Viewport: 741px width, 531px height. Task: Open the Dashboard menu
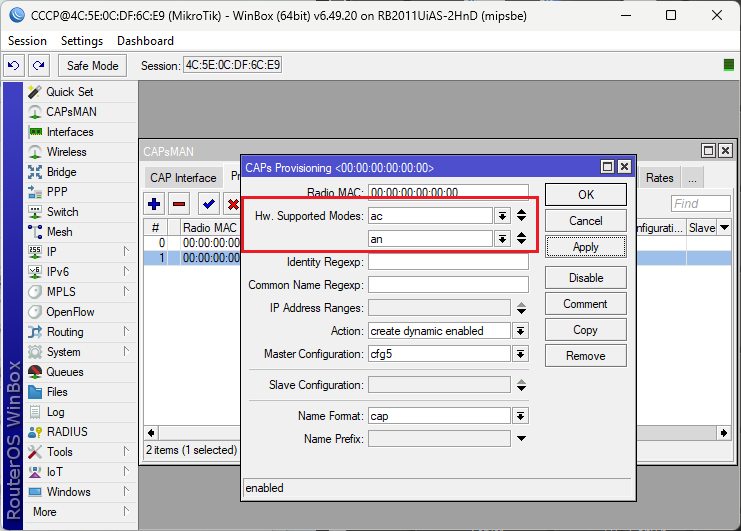[145, 41]
